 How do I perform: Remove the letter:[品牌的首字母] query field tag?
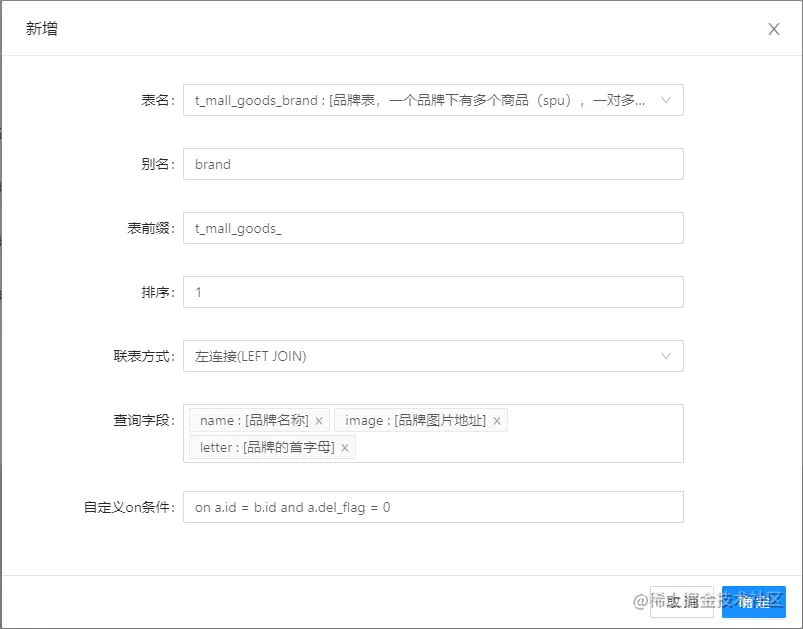344,447
